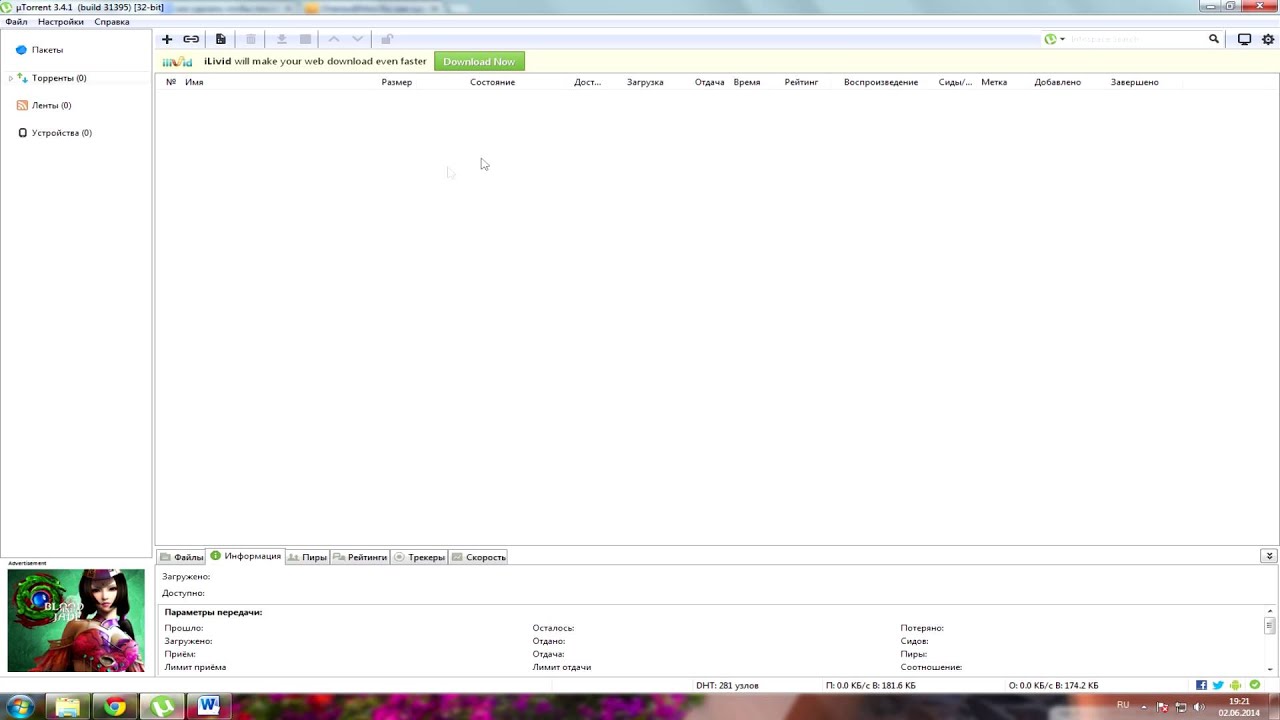Click the Stop torrent square icon
This screenshot has width=1280, height=720.
point(306,39)
